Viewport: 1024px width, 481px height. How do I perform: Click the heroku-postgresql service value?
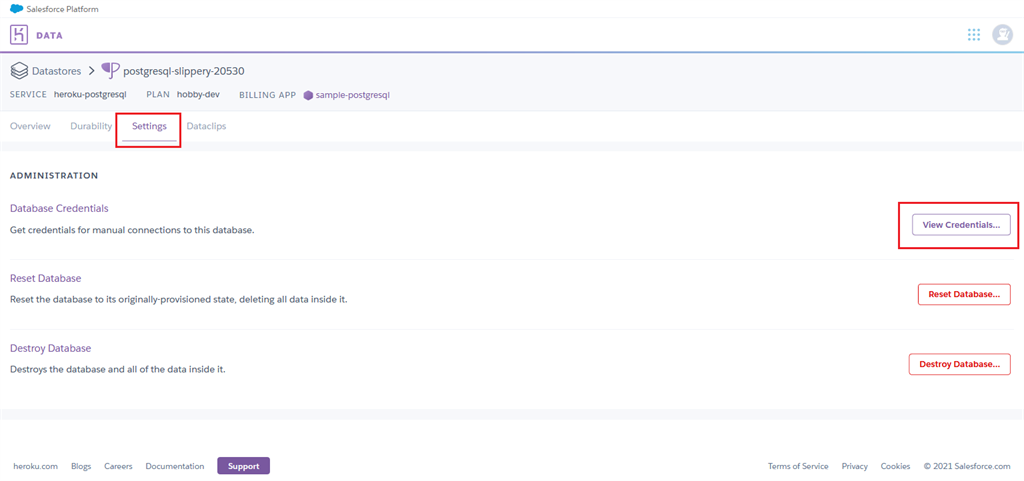coord(89,95)
